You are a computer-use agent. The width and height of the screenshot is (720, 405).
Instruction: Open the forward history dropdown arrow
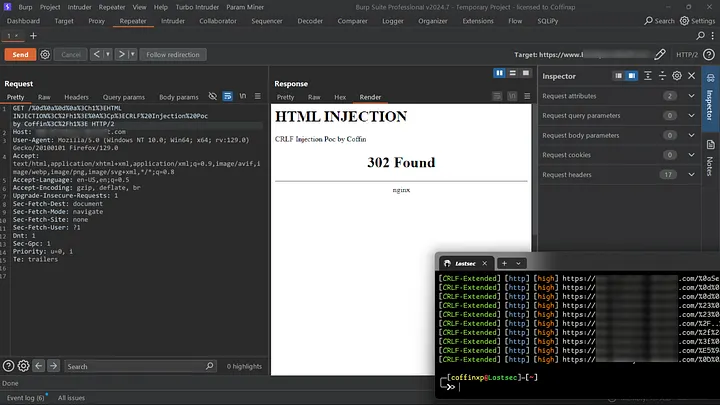132,54
